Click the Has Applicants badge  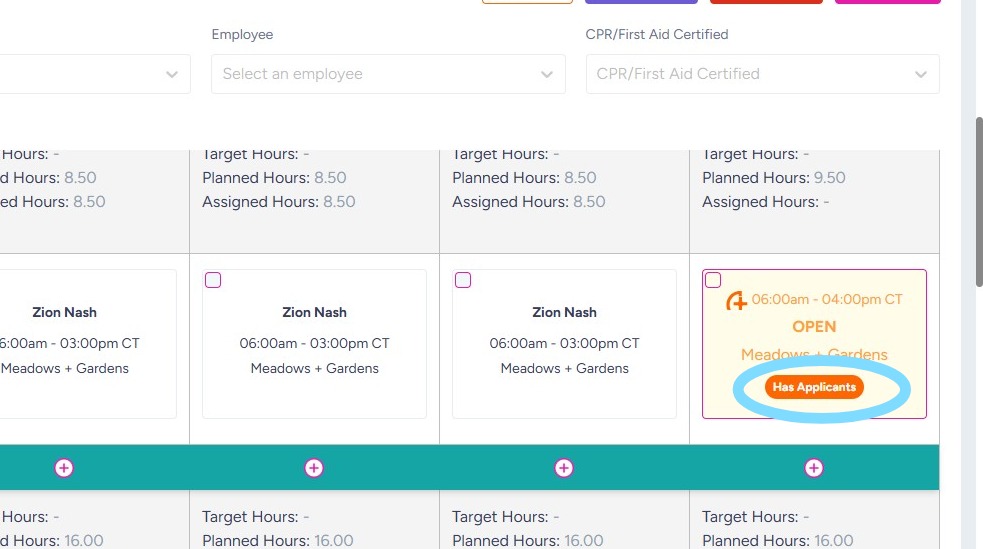815,387
